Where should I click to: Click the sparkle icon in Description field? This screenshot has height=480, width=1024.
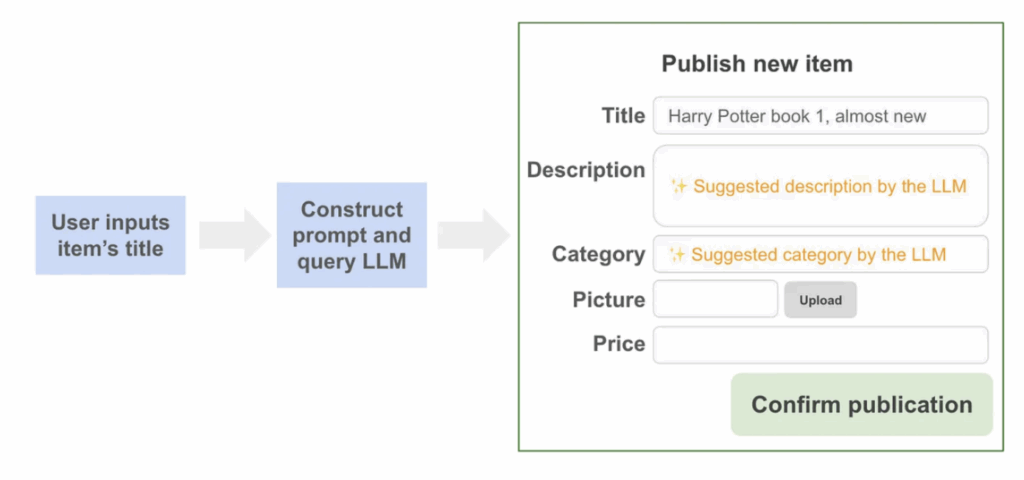(679, 186)
